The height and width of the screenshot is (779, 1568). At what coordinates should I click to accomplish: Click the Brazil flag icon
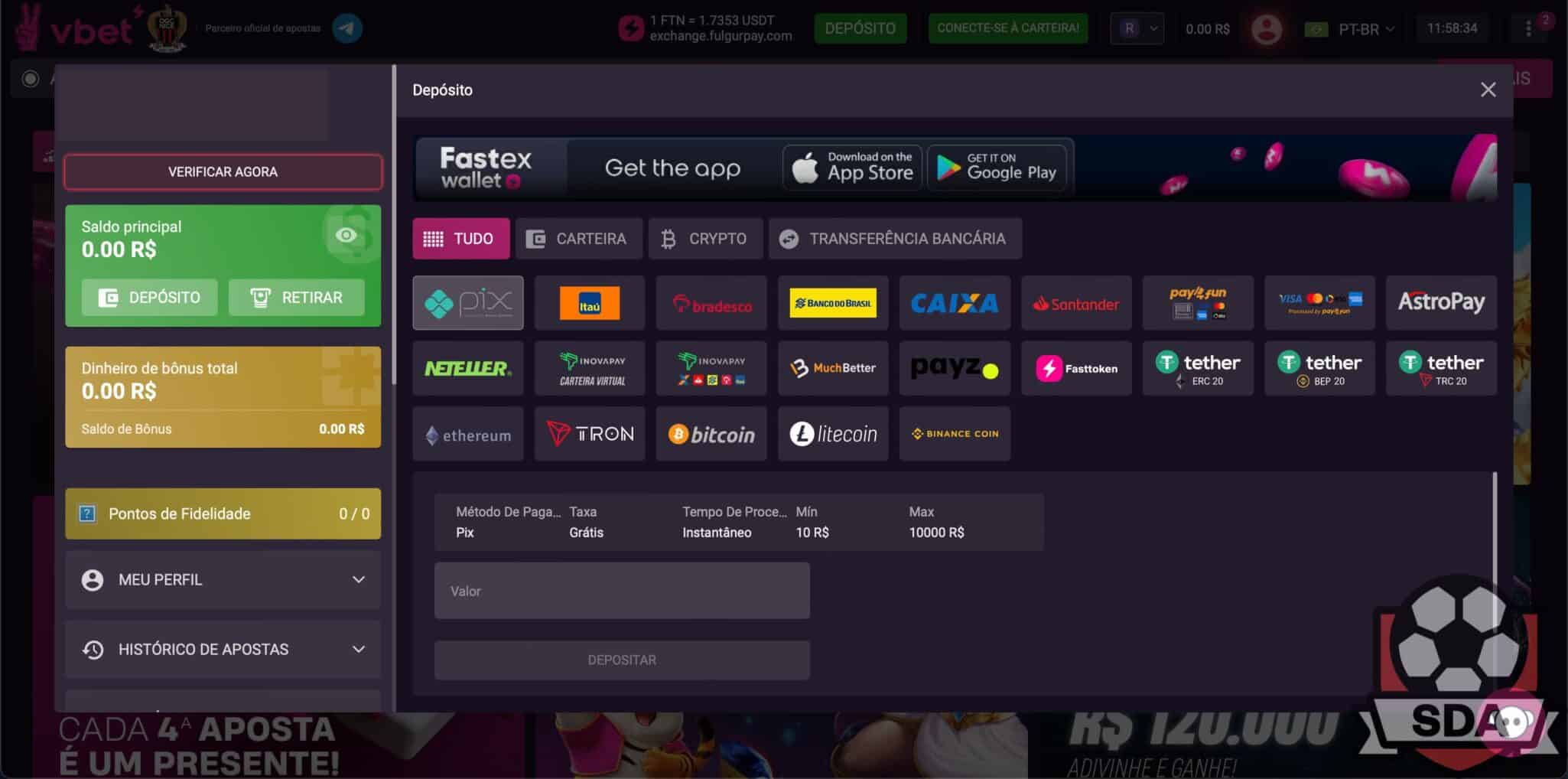(1316, 29)
